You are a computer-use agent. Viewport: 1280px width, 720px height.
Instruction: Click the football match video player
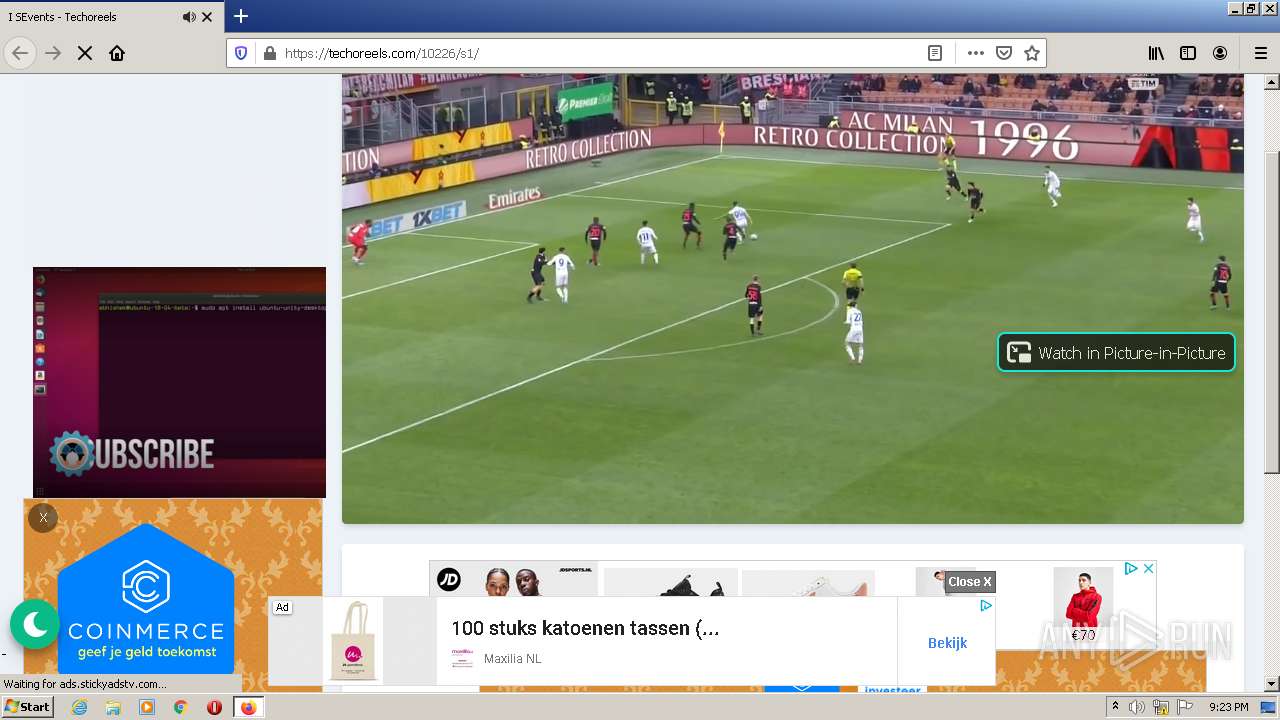tap(793, 298)
